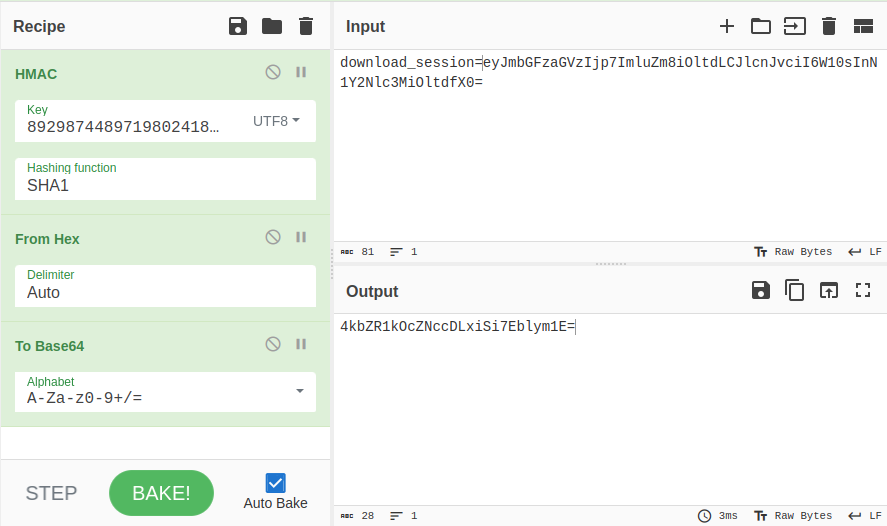Clear the recipe with trash icon
The image size is (887, 526).
[306, 26]
